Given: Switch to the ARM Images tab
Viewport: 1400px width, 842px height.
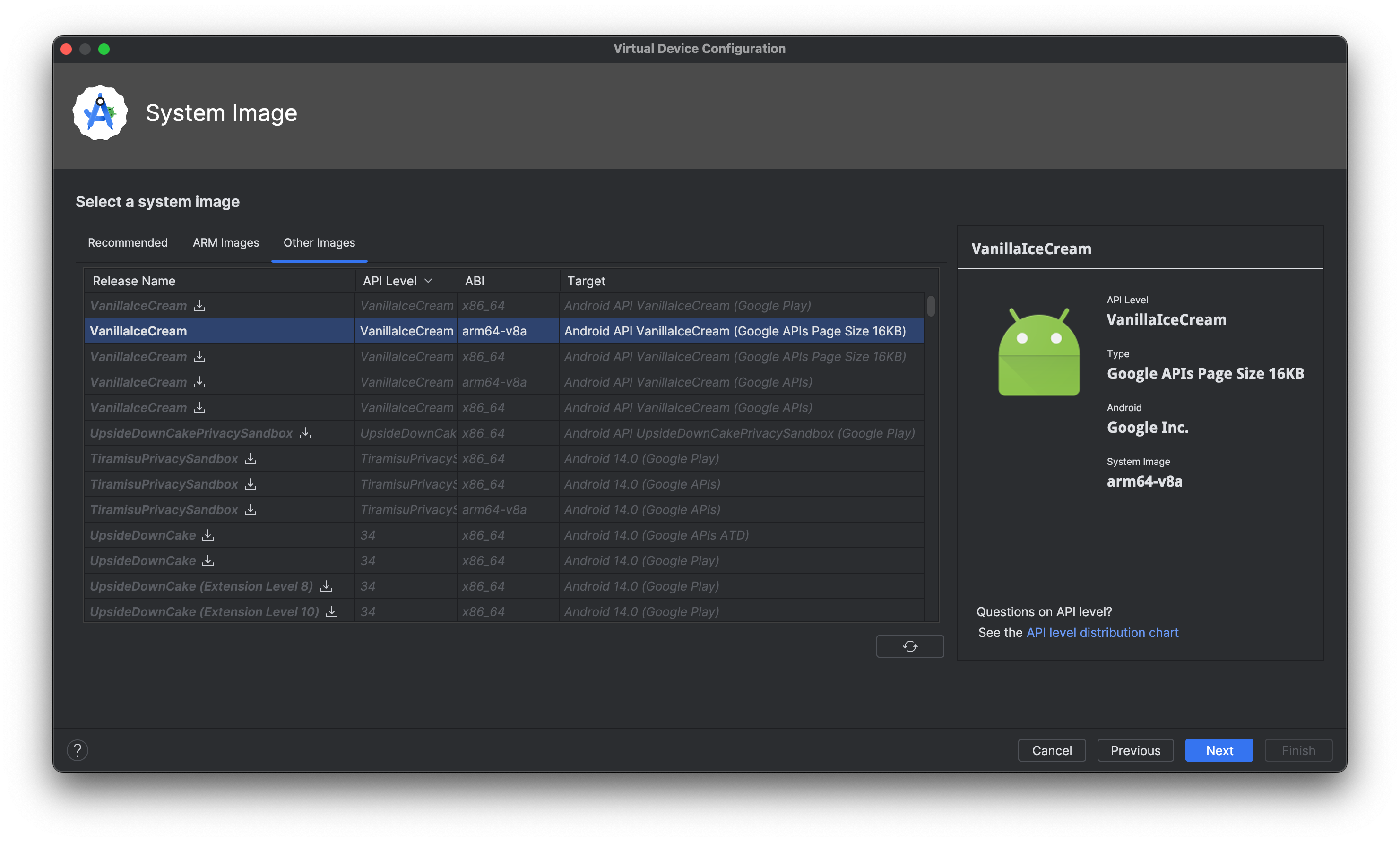Looking at the screenshot, I should click(x=225, y=242).
